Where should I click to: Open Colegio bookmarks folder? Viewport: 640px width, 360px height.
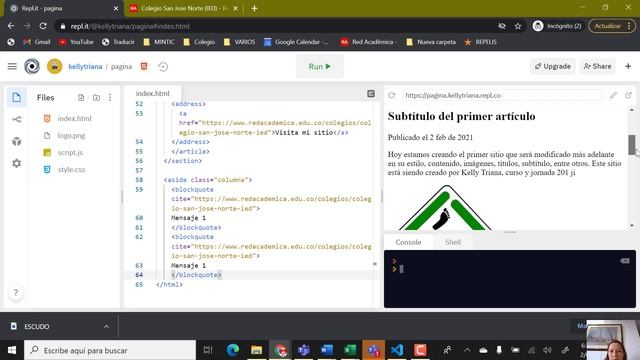(x=199, y=42)
